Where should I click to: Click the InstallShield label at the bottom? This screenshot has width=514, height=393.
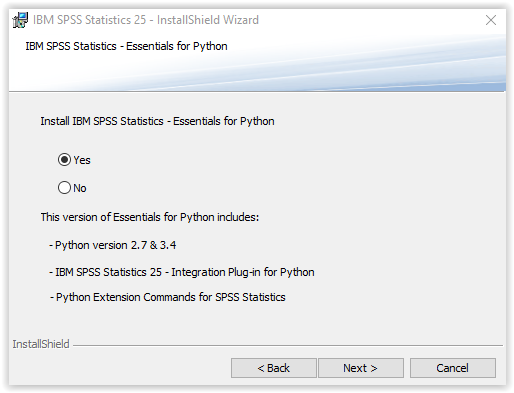(x=41, y=344)
